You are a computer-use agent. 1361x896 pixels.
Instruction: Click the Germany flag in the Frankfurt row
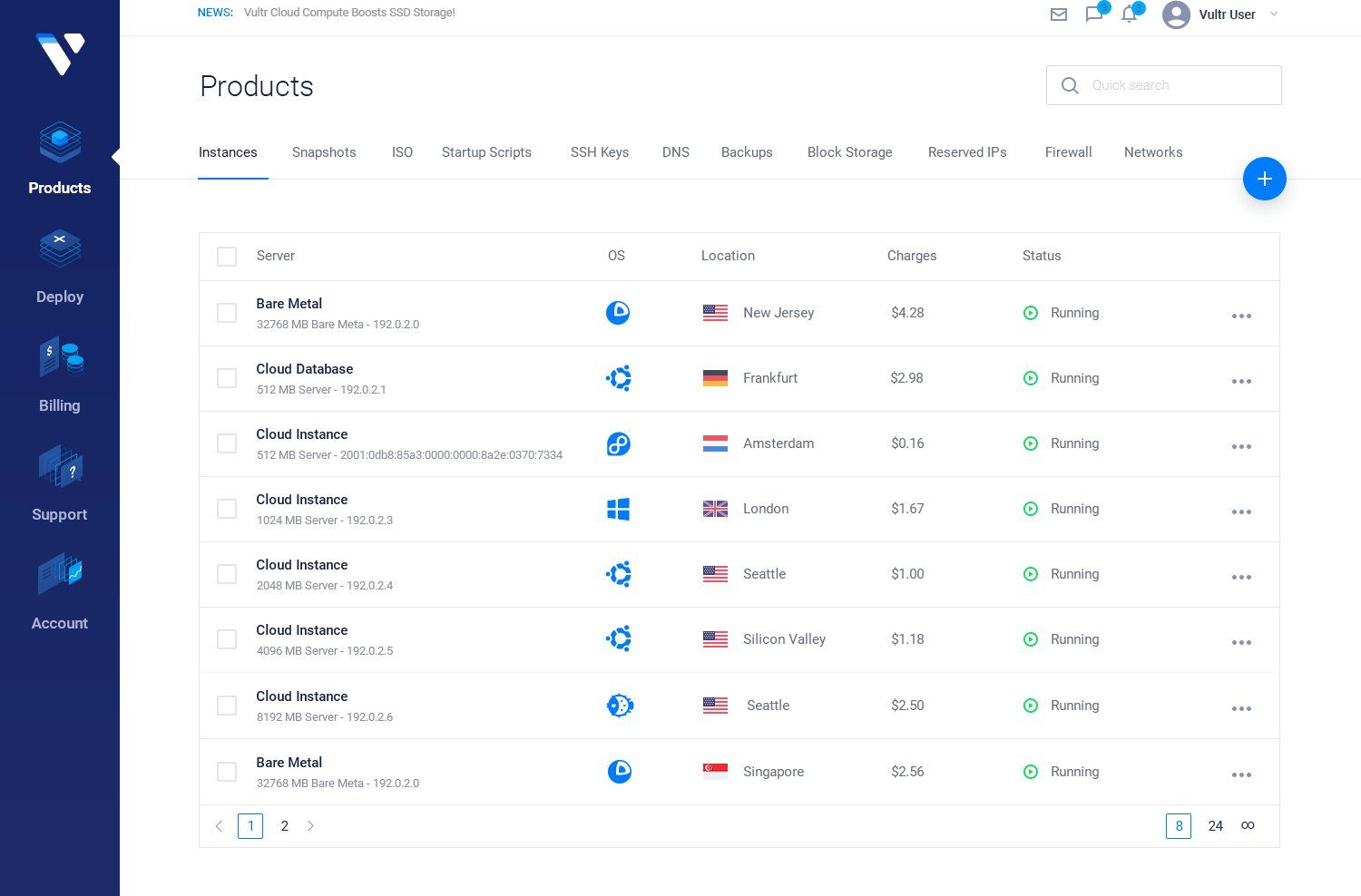click(x=715, y=378)
